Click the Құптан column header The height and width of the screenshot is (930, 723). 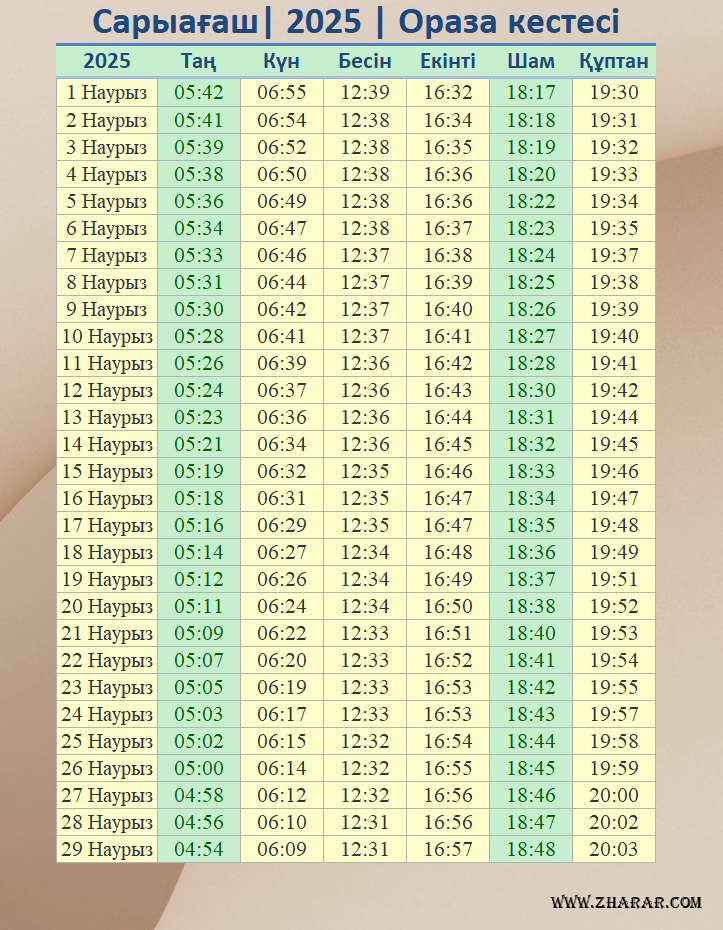613,61
